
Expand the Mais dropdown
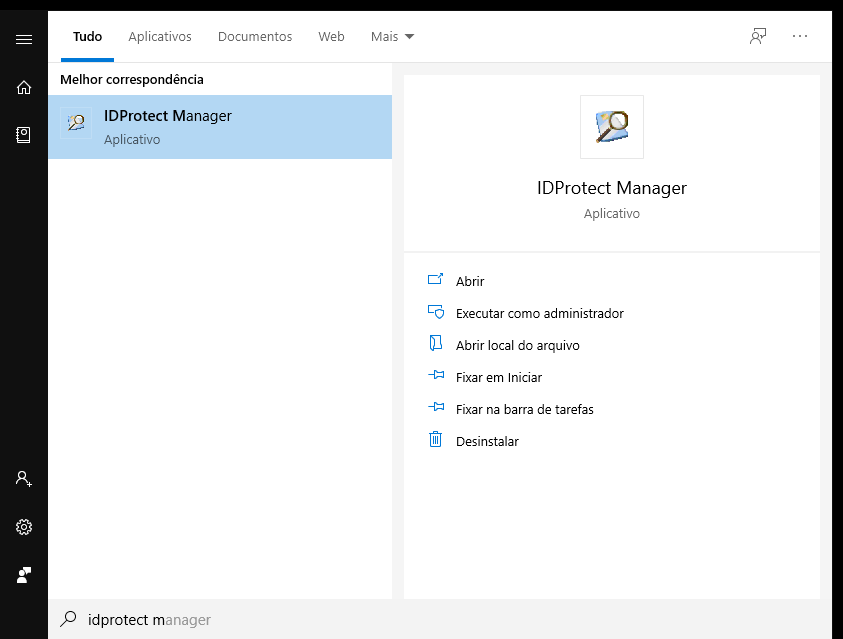pyautogui.click(x=392, y=37)
